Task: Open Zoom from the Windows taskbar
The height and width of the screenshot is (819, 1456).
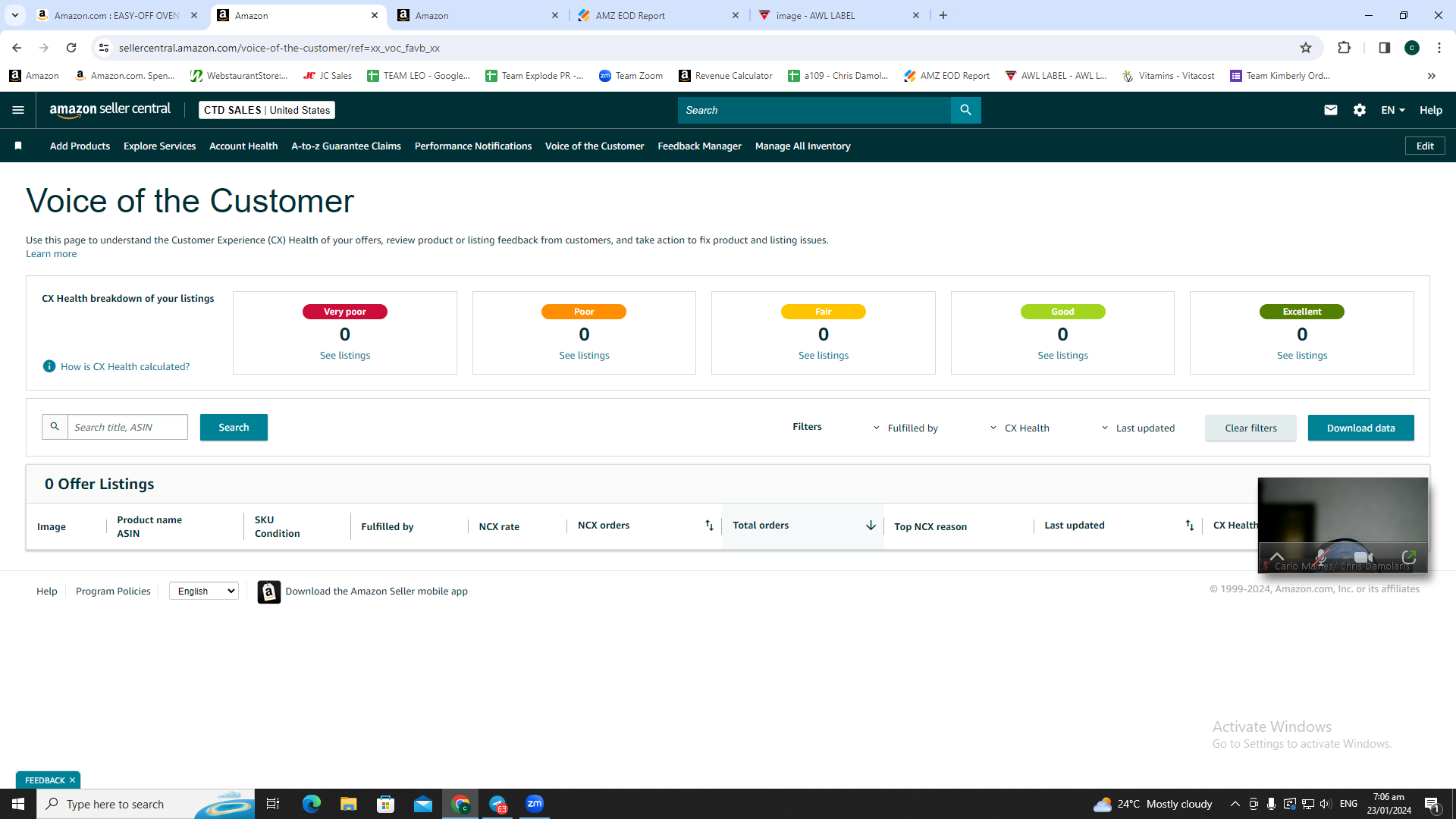Action: click(535, 804)
